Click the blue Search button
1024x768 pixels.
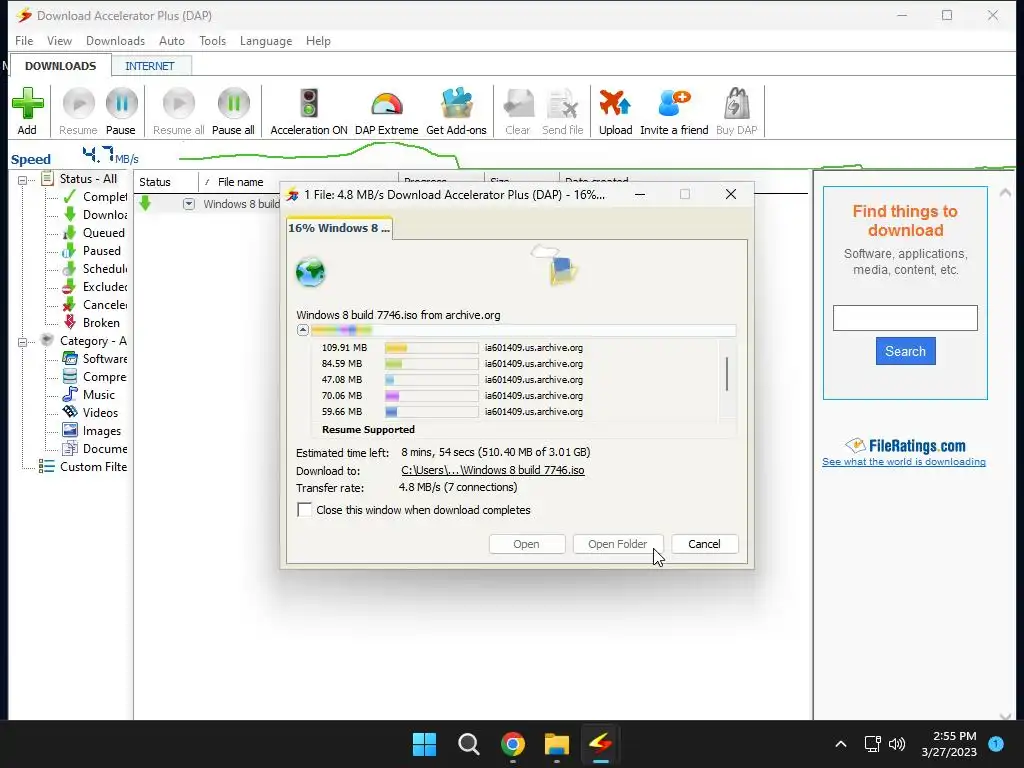coord(905,351)
